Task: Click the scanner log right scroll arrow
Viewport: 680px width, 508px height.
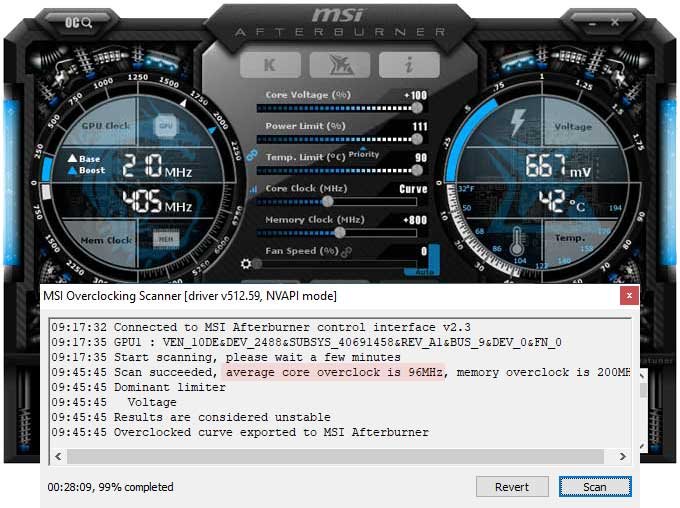Action: tap(622, 456)
